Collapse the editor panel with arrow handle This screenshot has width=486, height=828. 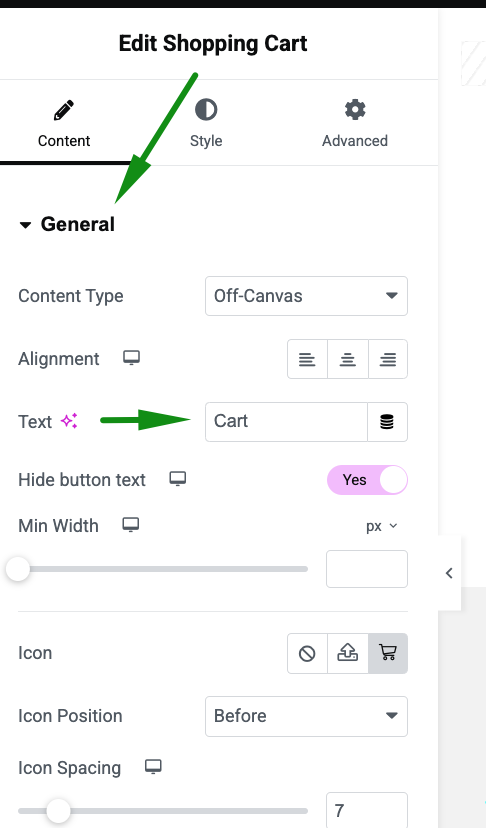coord(449,573)
